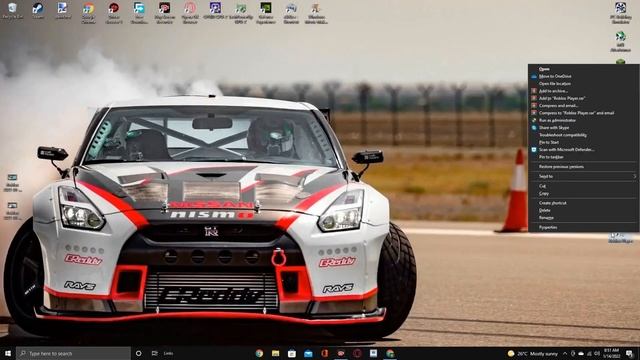Choose Rename in the context menu
Screen dimensions: 640x360
pos(584,218)
